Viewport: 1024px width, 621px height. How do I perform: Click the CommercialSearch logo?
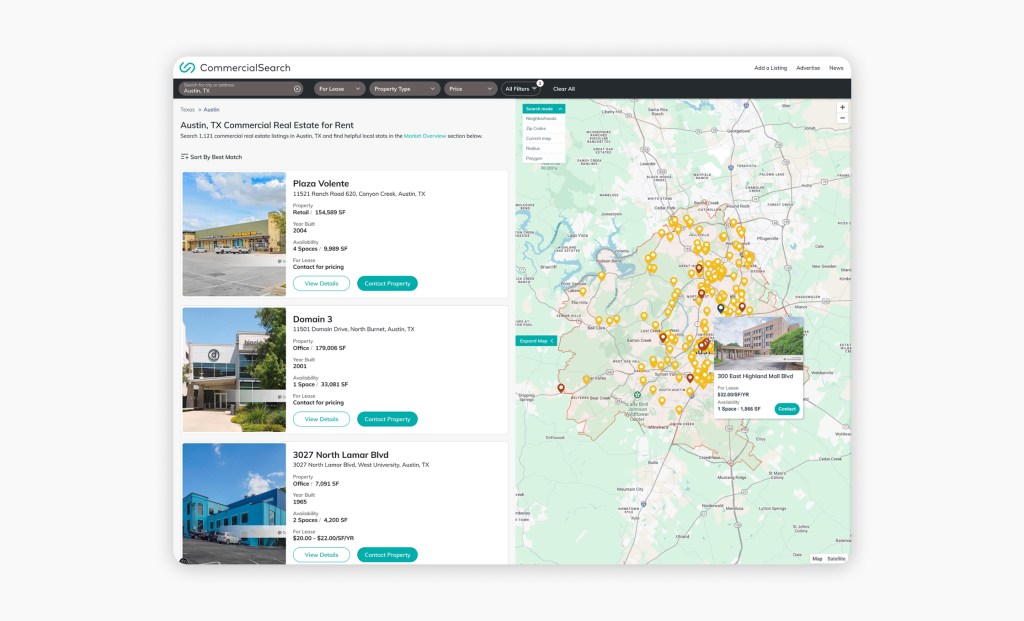coord(235,67)
